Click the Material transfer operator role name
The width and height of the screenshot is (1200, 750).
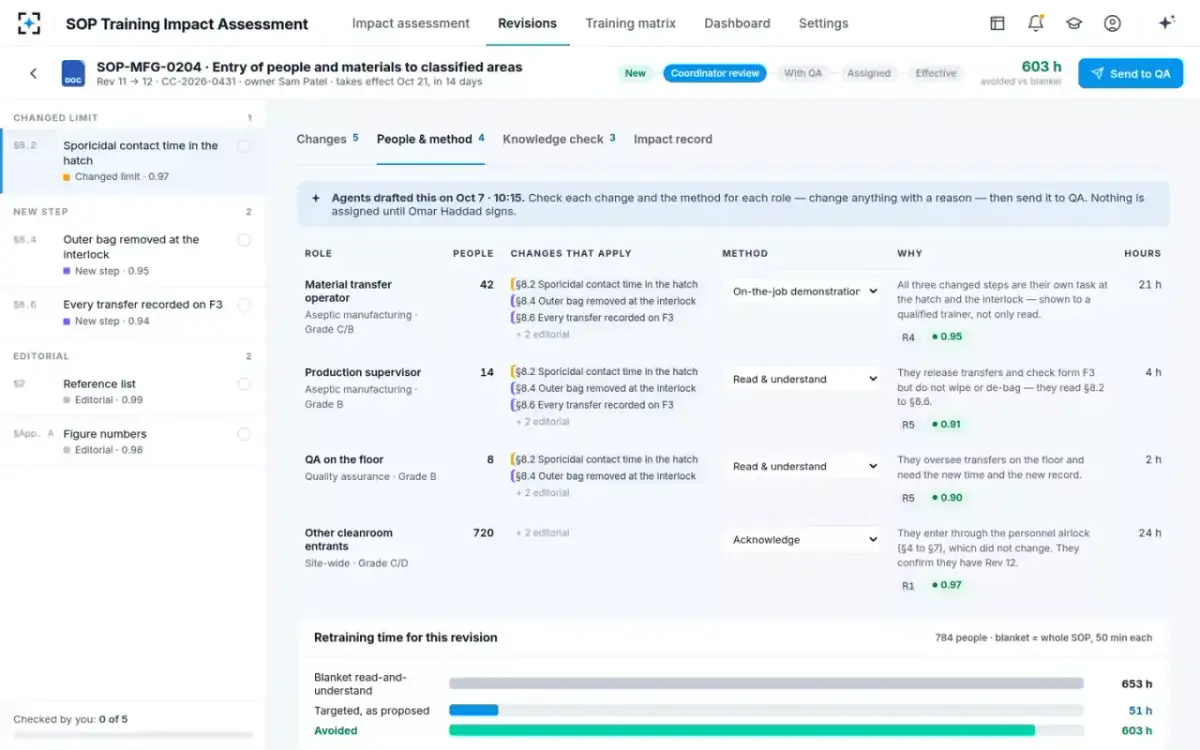348,291
